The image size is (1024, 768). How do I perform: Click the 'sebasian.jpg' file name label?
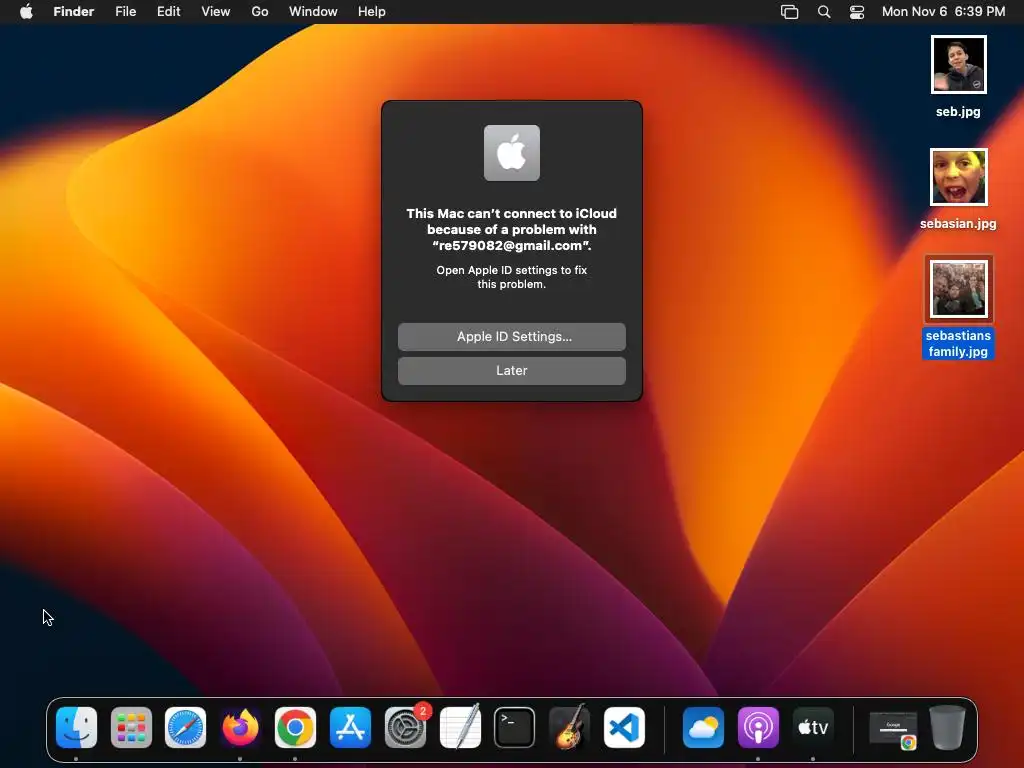pos(958,223)
